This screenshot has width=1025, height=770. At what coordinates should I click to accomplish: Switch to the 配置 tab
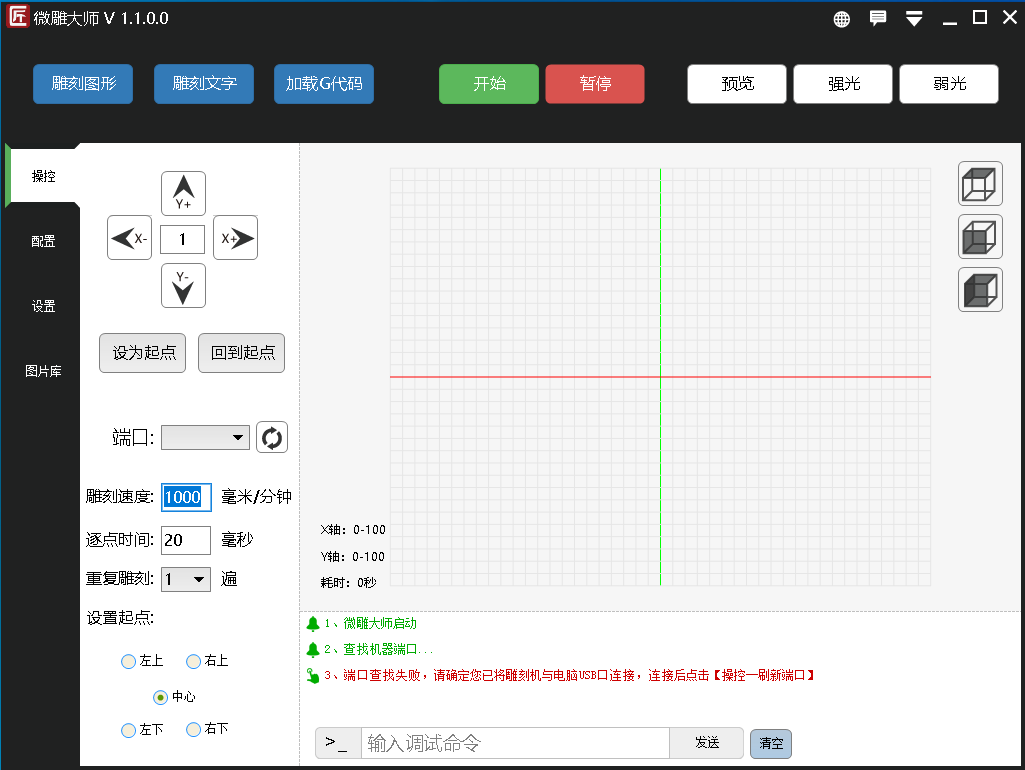pos(43,241)
